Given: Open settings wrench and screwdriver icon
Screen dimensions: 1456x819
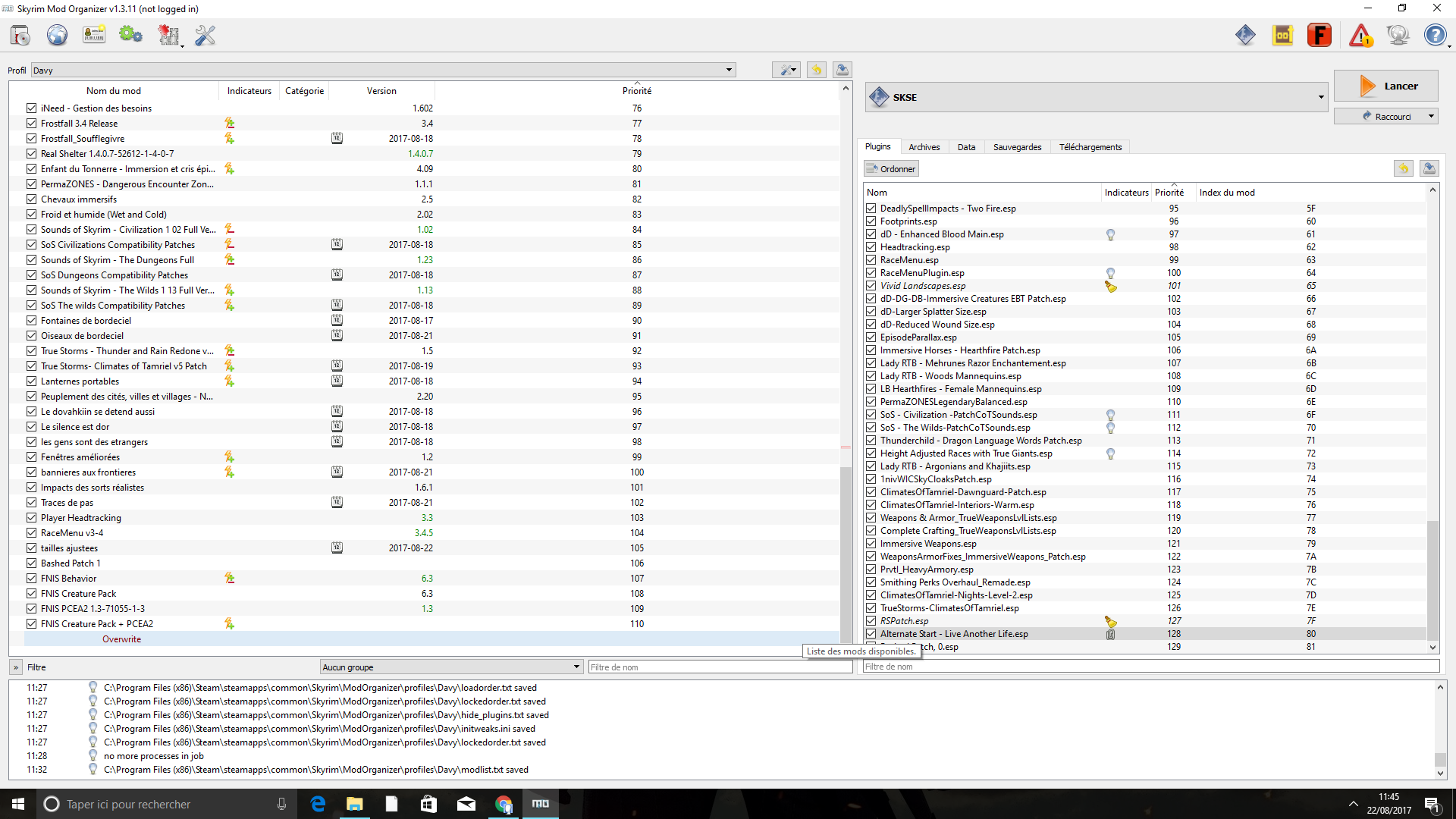Looking at the screenshot, I should (x=205, y=35).
